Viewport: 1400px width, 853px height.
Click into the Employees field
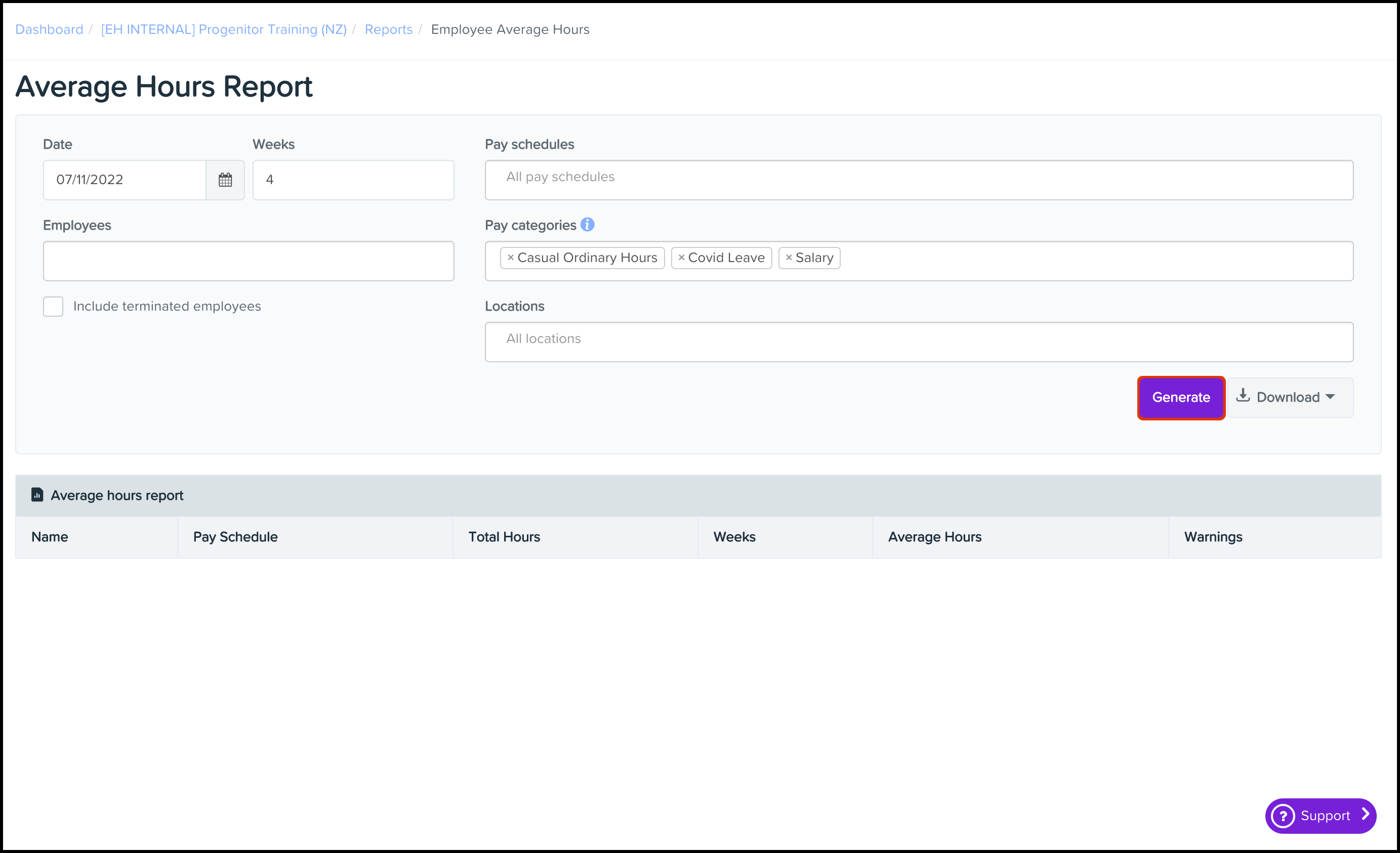pyautogui.click(x=249, y=261)
